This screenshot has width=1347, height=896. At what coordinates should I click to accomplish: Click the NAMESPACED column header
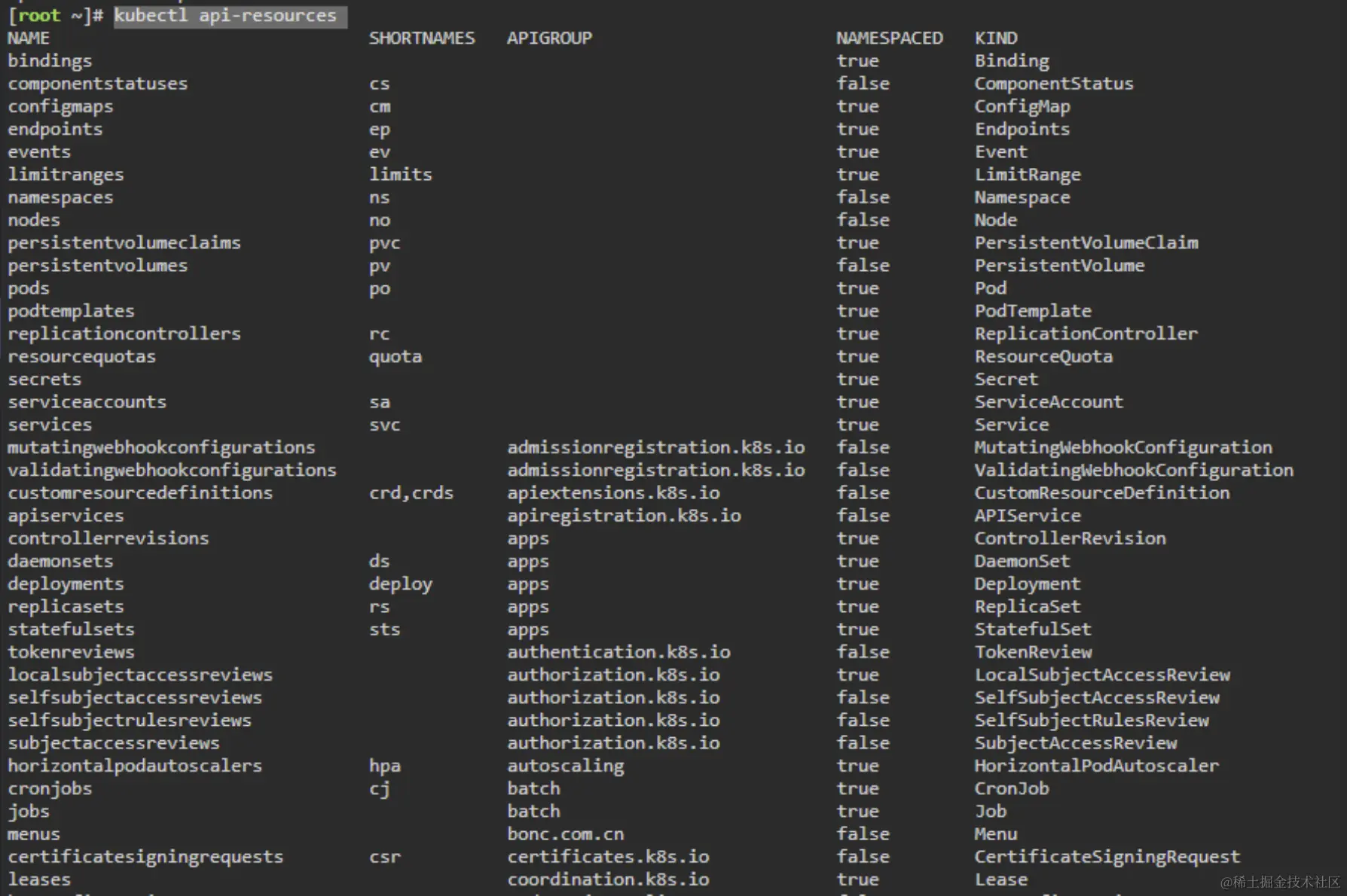click(889, 38)
